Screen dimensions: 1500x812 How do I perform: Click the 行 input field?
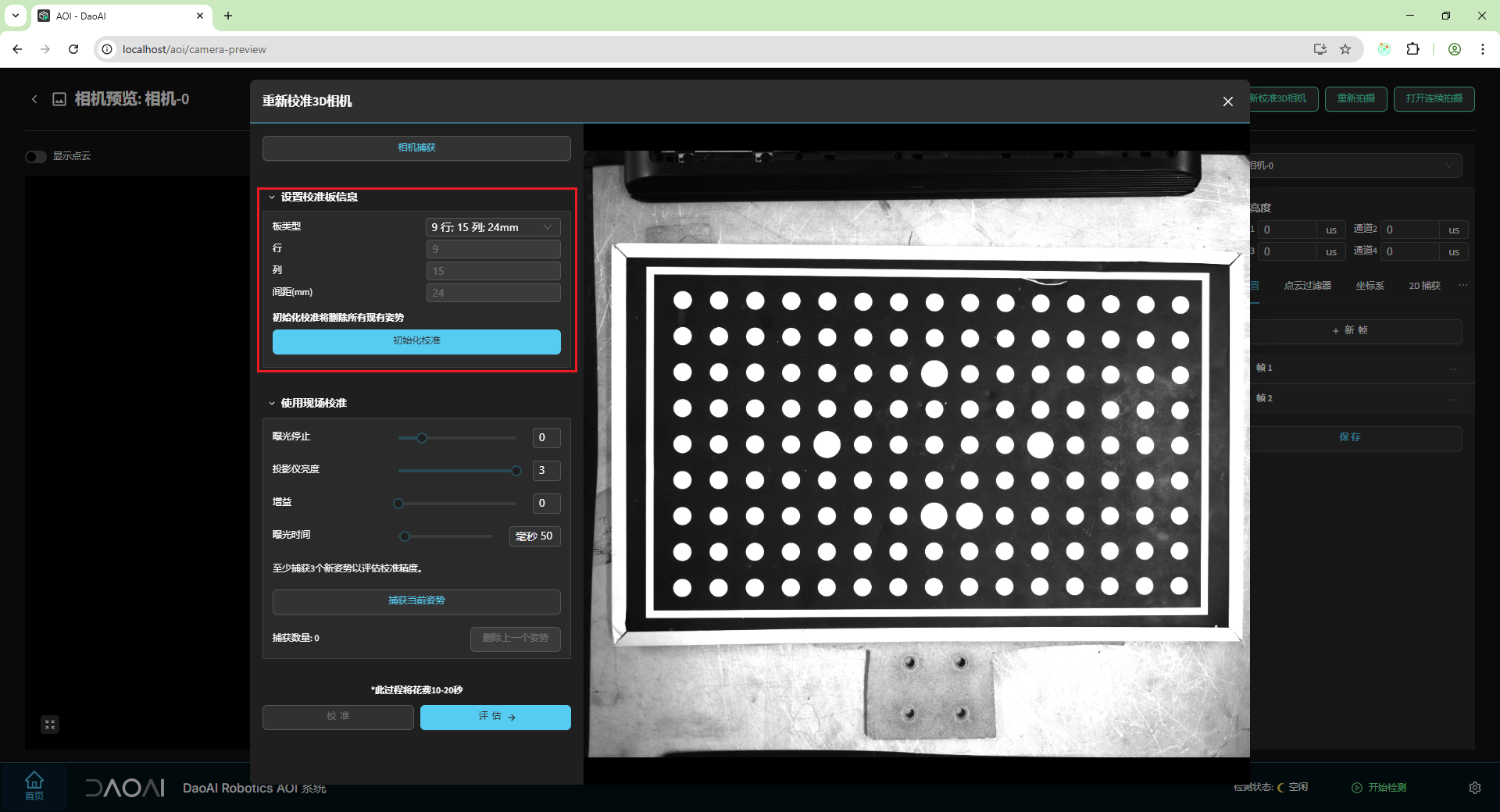pyautogui.click(x=493, y=249)
